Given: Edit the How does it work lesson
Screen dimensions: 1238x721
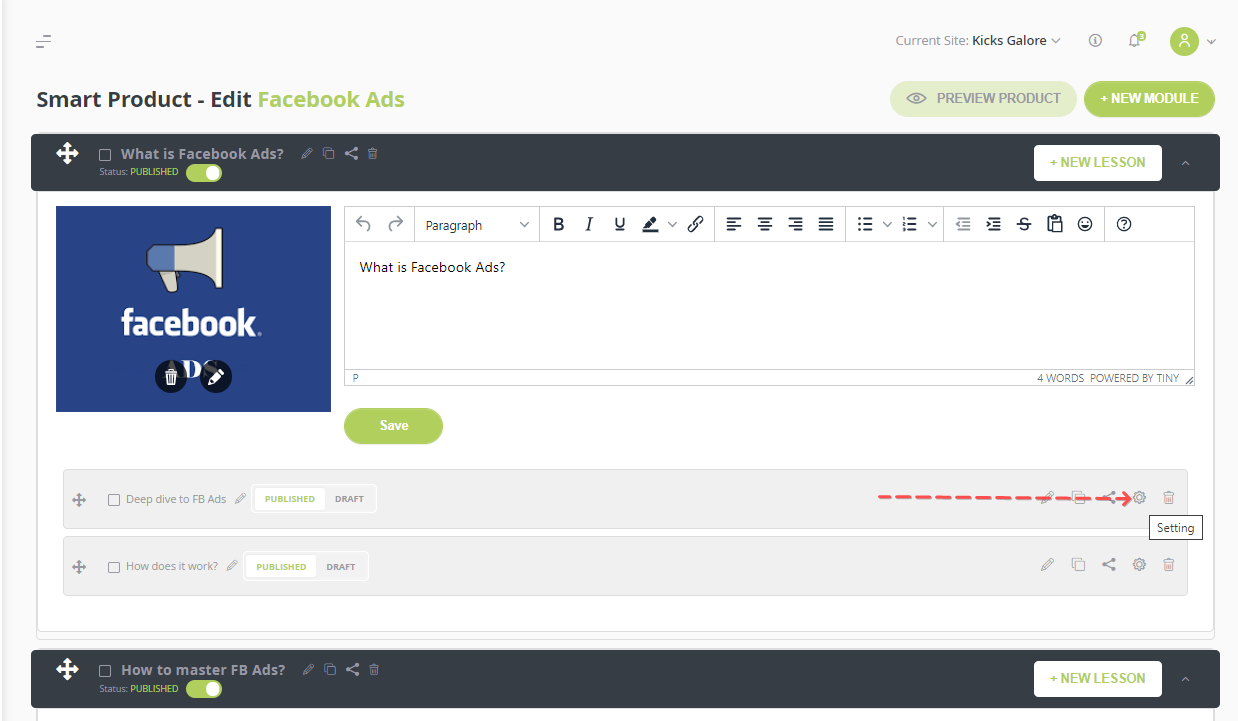Looking at the screenshot, I should click(1047, 564).
